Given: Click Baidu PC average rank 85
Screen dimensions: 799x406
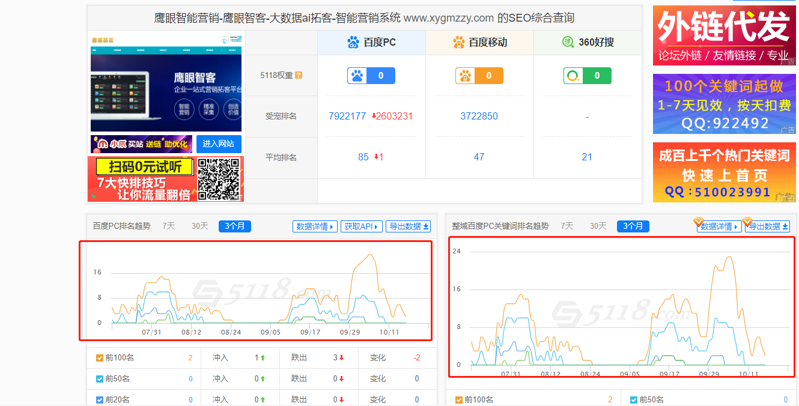Looking at the screenshot, I should pyautogui.click(x=363, y=157).
